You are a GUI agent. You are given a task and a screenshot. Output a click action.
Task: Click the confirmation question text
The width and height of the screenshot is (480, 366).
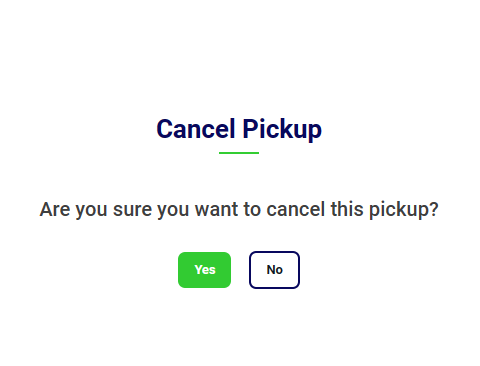point(239,210)
